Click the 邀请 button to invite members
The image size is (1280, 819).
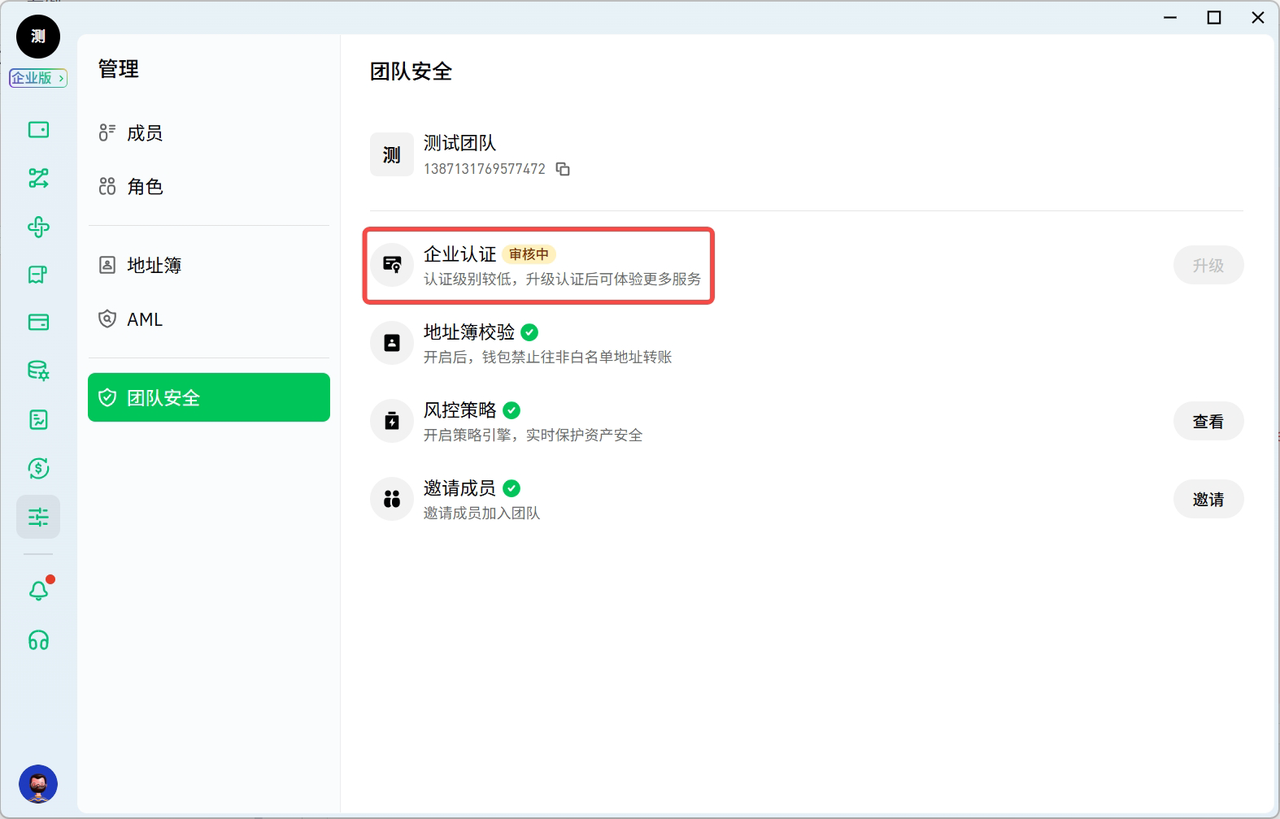[1208, 500]
